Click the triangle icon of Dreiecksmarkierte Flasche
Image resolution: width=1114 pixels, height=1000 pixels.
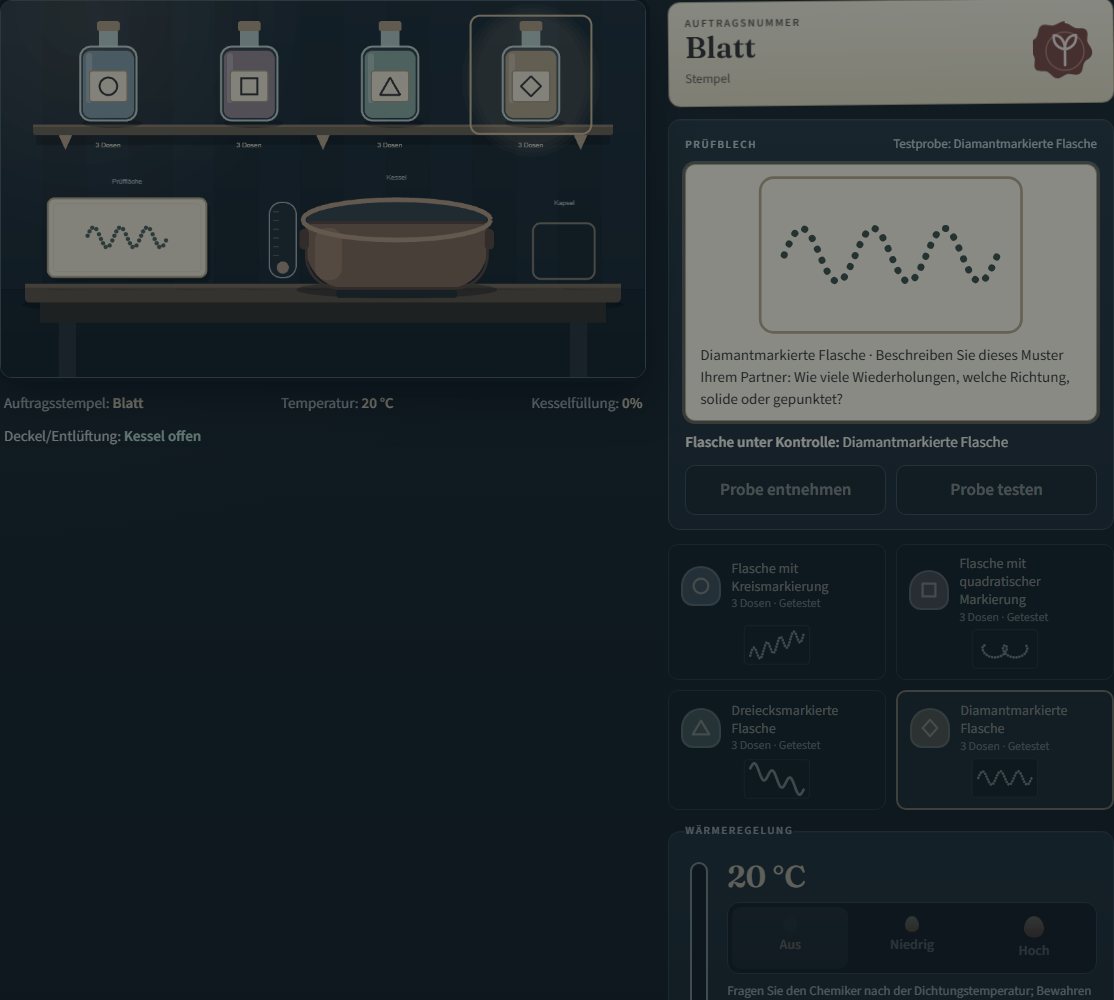[x=701, y=728]
